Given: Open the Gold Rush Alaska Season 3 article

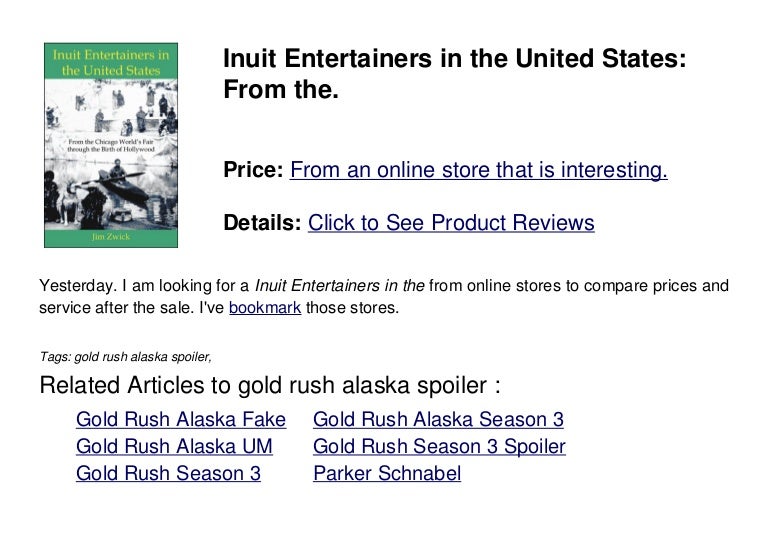Looking at the screenshot, I should click(438, 419).
